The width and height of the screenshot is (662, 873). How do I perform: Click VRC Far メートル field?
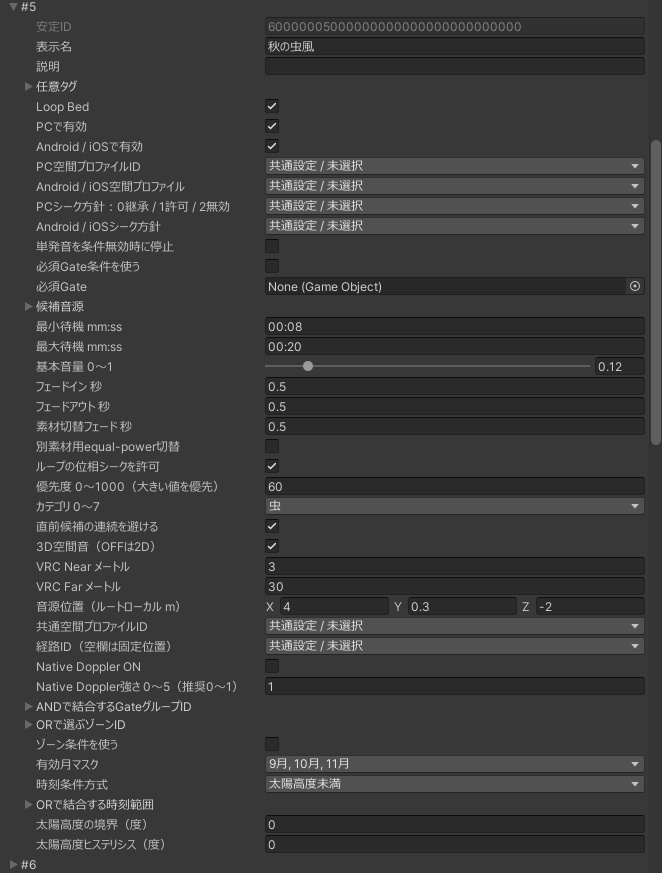454,586
